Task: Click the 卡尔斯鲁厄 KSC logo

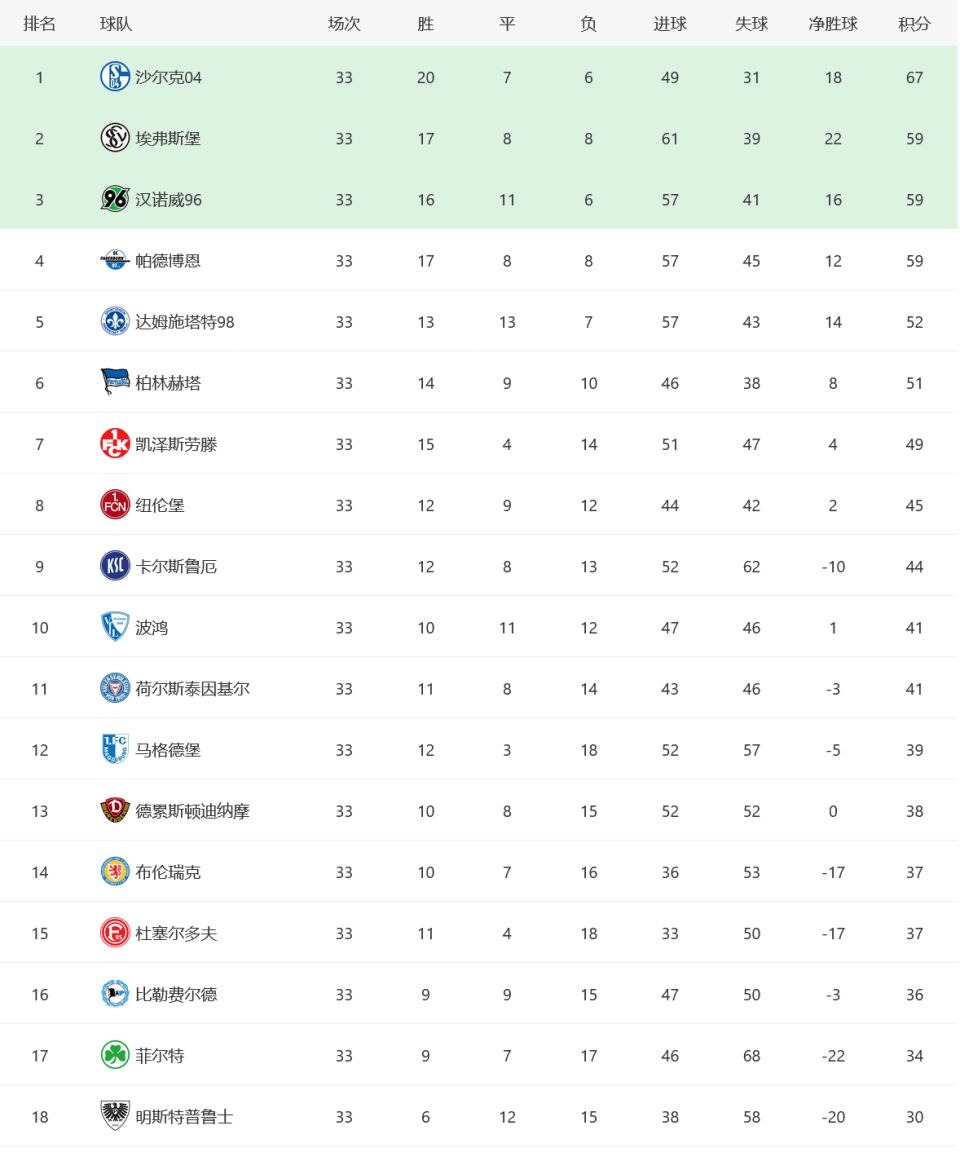Action: tap(115, 566)
